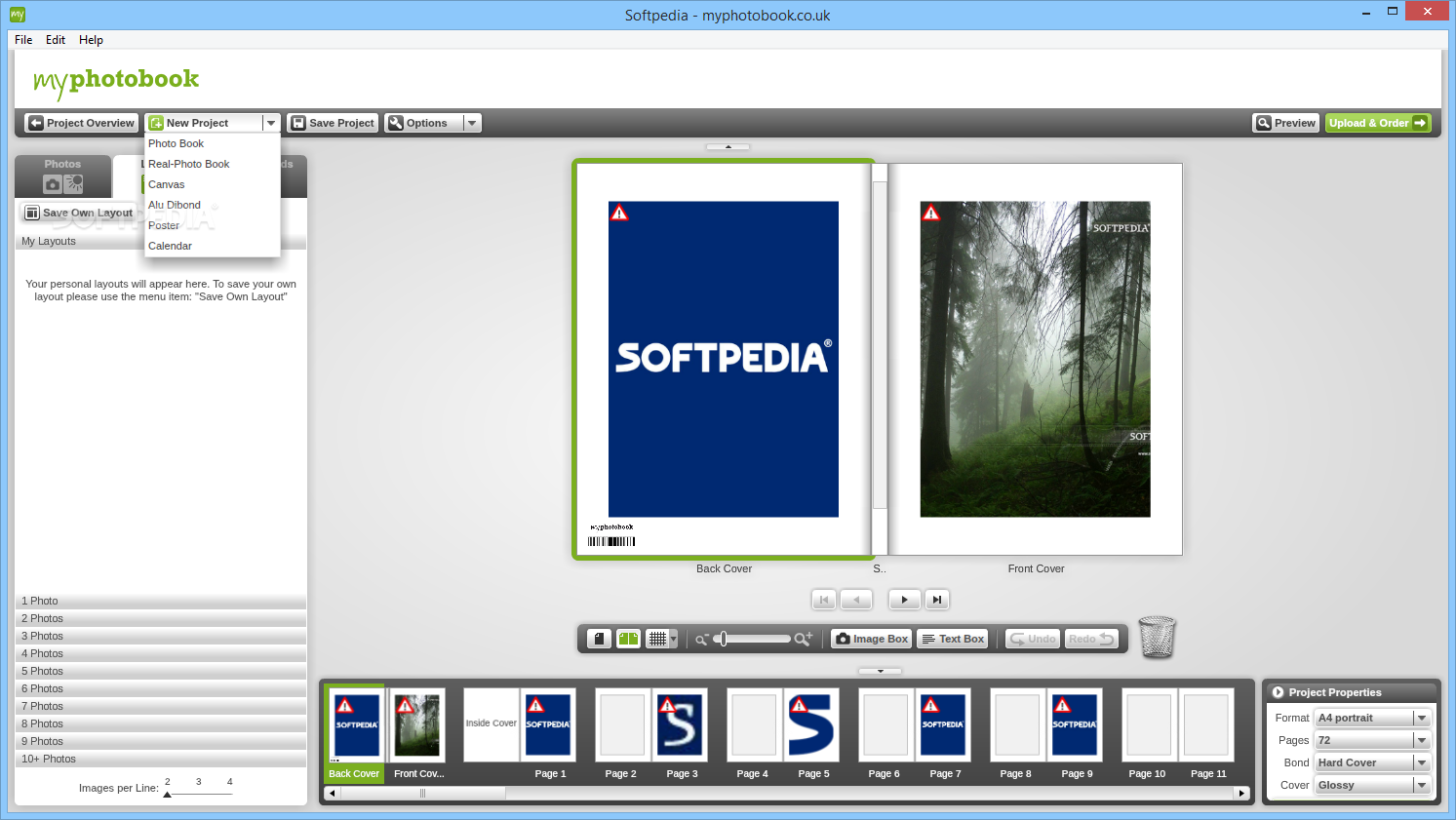The image size is (1456, 820).
Task: Expand the 4 Photos layouts section
Action: point(161,653)
